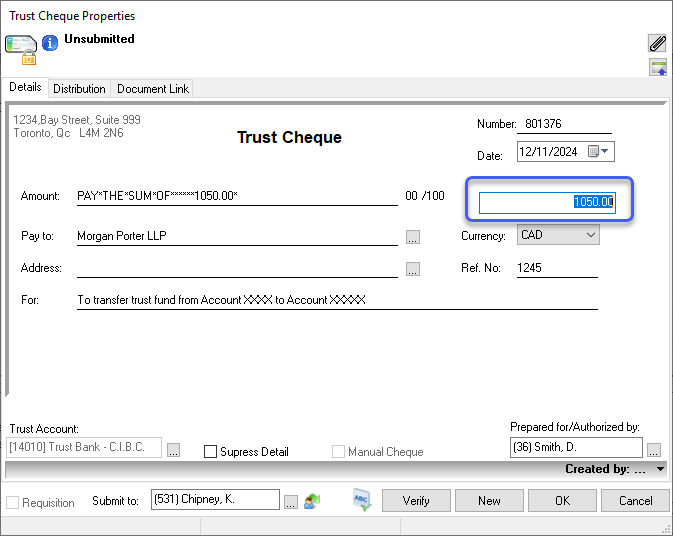Click the amount field showing 1050.00

[547, 202]
